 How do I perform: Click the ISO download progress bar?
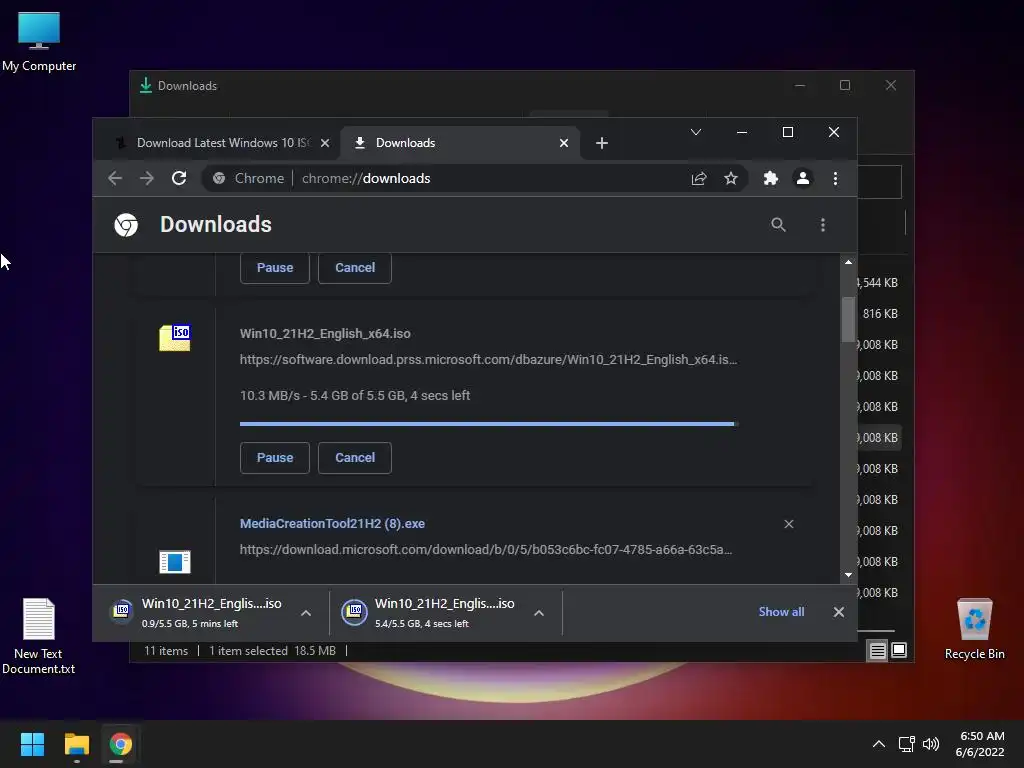click(488, 424)
